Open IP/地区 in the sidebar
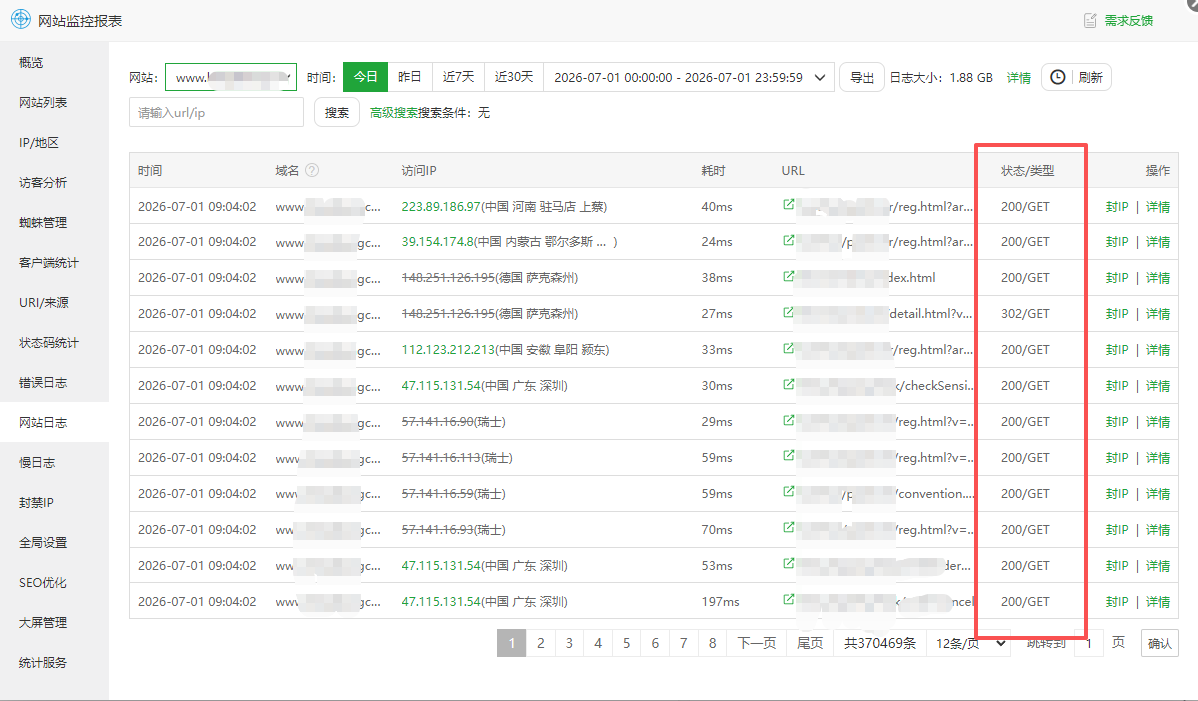 (x=54, y=143)
